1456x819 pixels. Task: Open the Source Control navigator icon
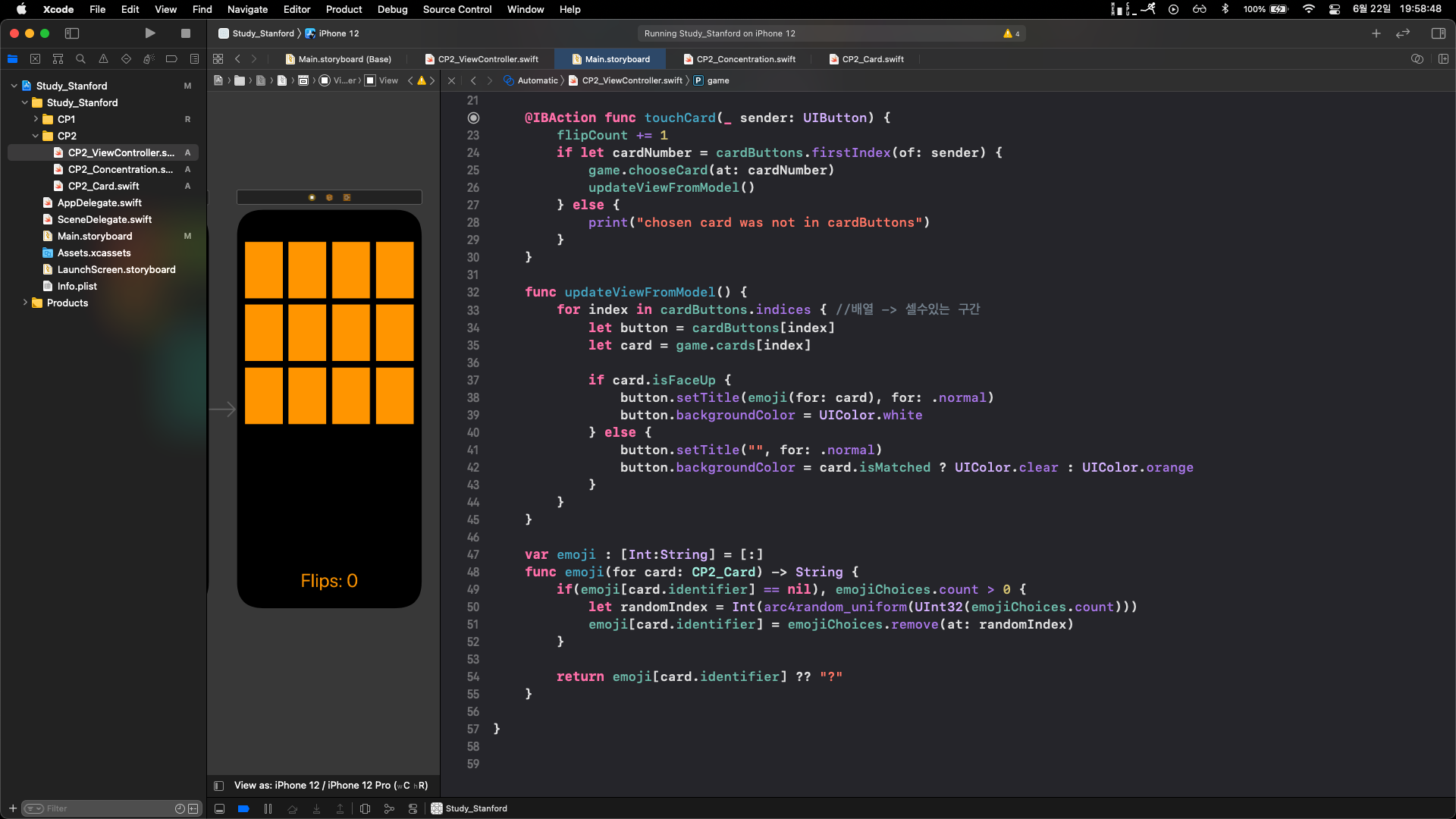35,59
